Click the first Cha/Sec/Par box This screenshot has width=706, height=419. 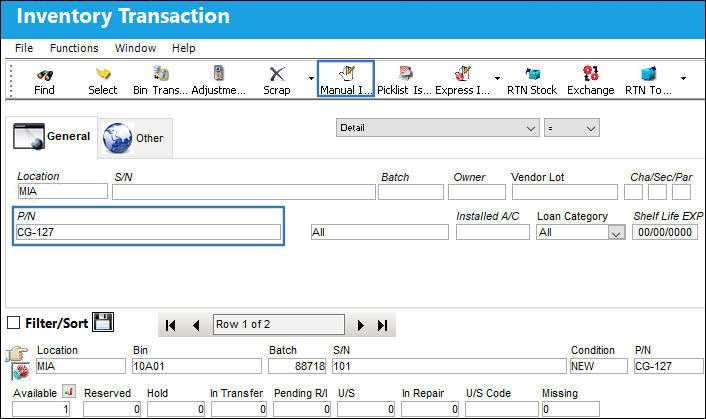[x=634, y=192]
